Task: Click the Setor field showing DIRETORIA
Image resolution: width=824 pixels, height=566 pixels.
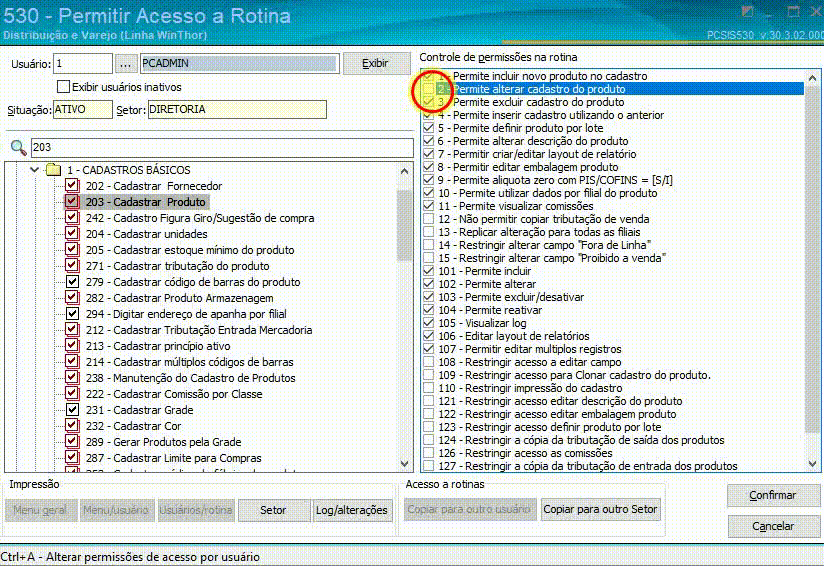Action: point(237,109)
